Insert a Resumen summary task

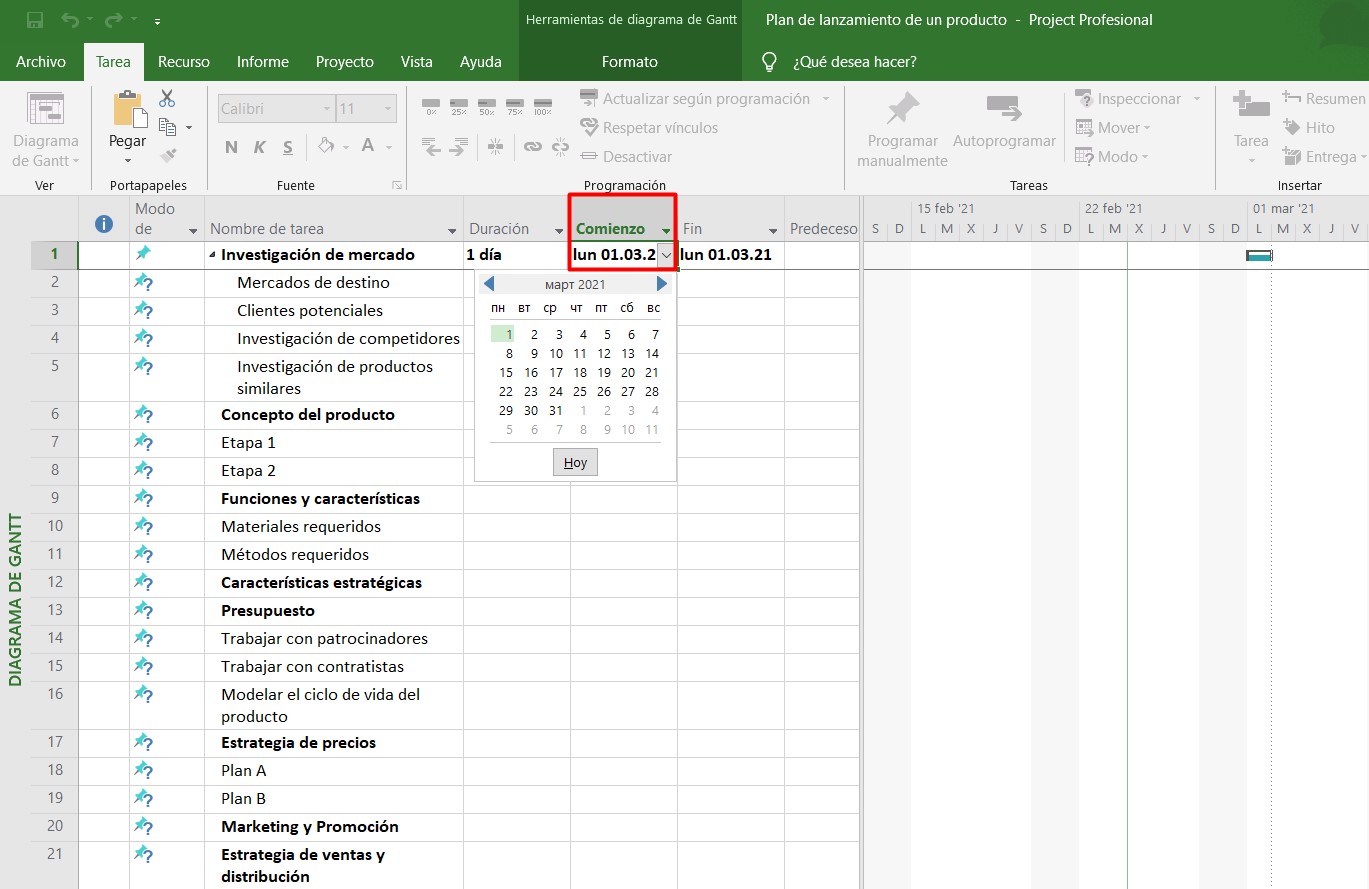(x=1322, y=99)
